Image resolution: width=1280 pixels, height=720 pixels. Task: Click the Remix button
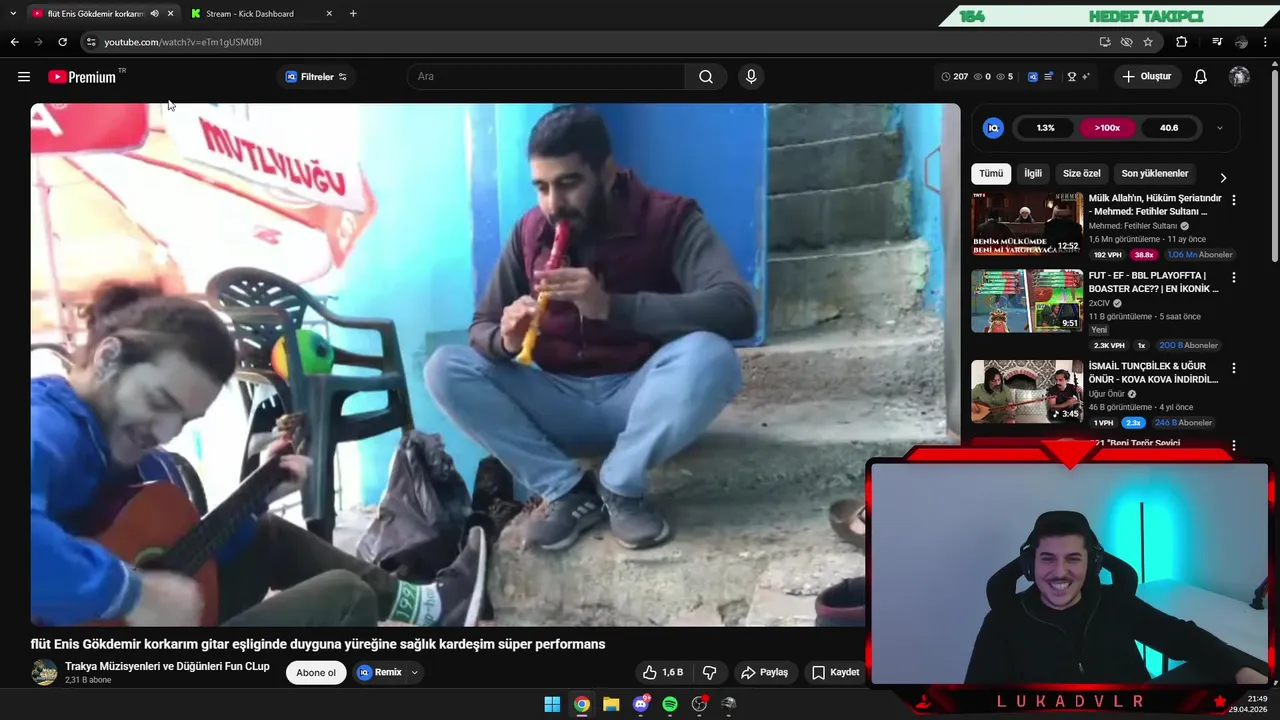pos(380,673)
